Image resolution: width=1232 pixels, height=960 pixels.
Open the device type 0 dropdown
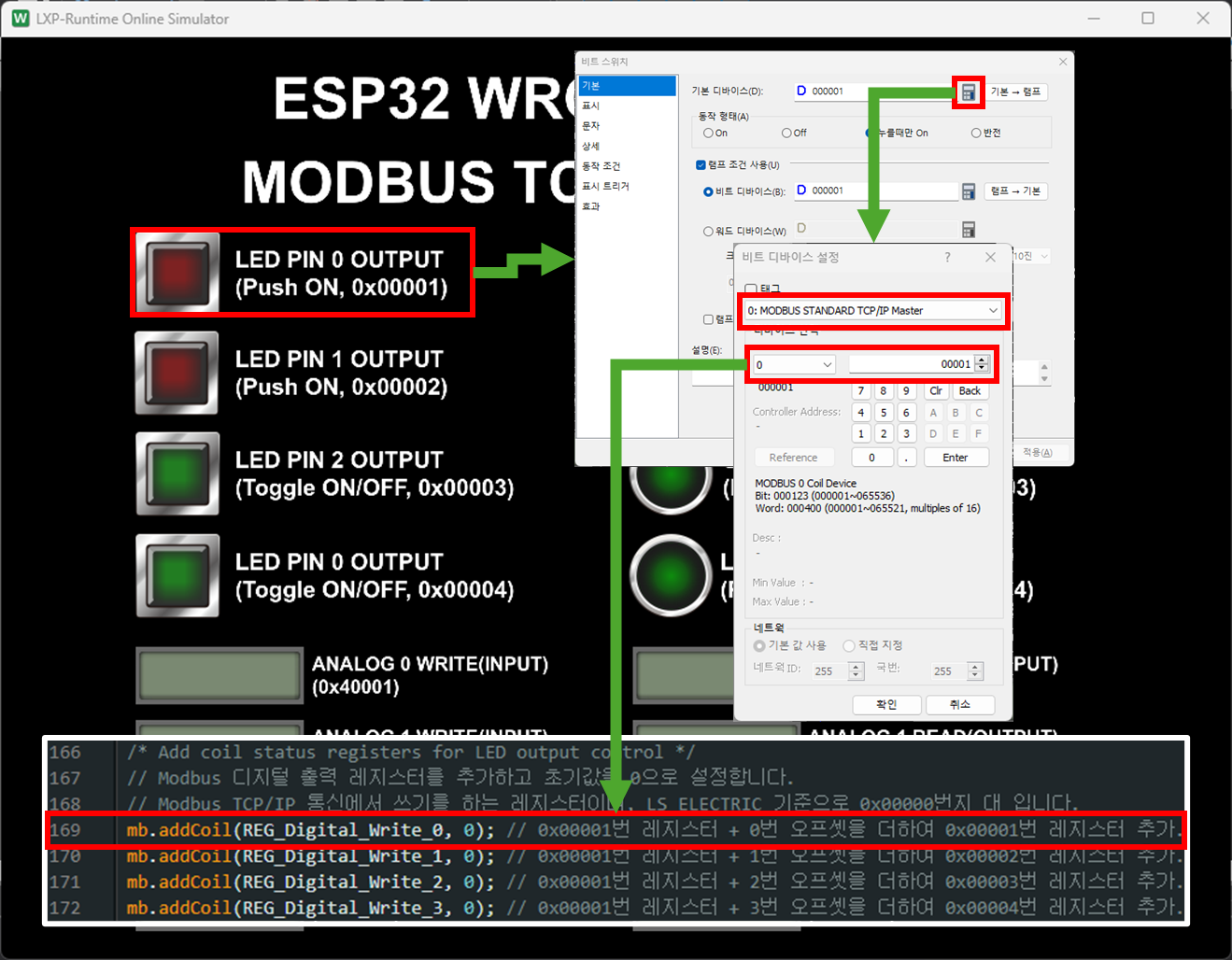pos(794,364)
